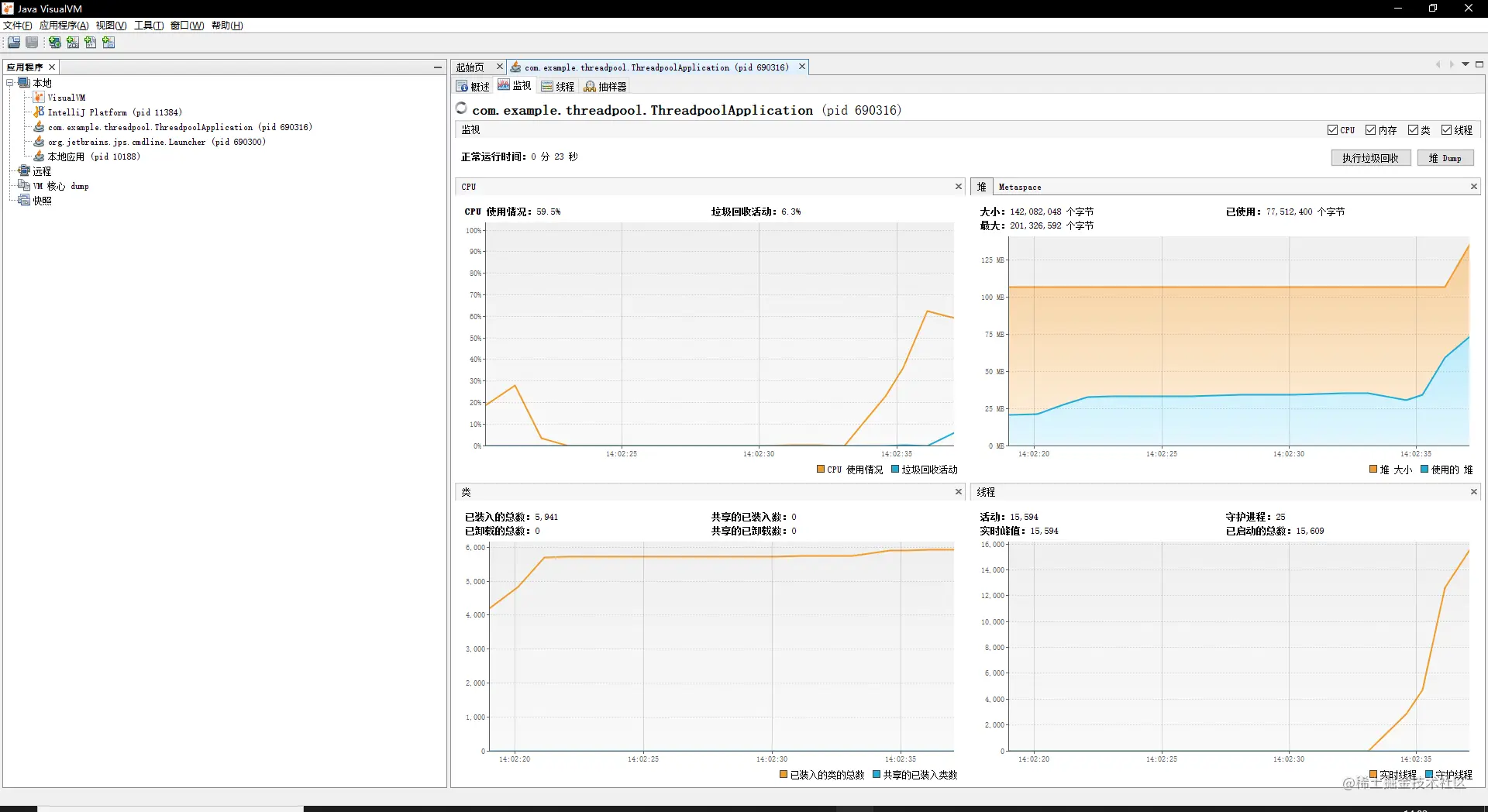
Task: Click the VM 核心 dump icon
Action: point(24,186)
